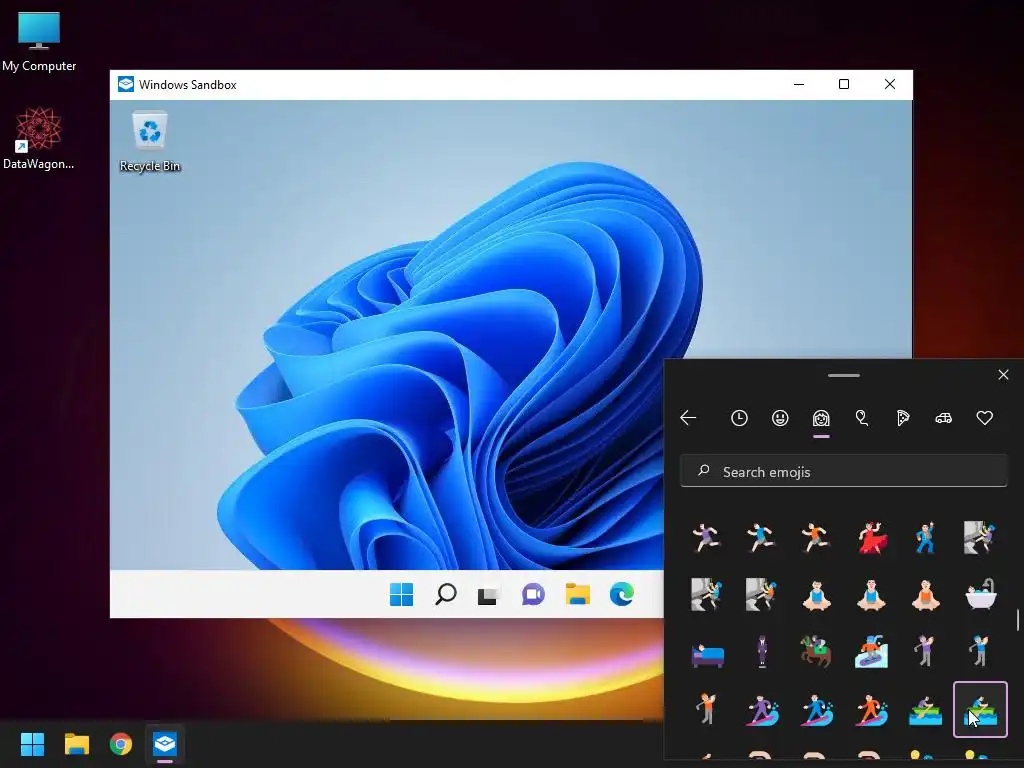1024x768 pixels.
Task: Open File Explorer in the Sandbox taskbar
Action: [x=577, y=594]
